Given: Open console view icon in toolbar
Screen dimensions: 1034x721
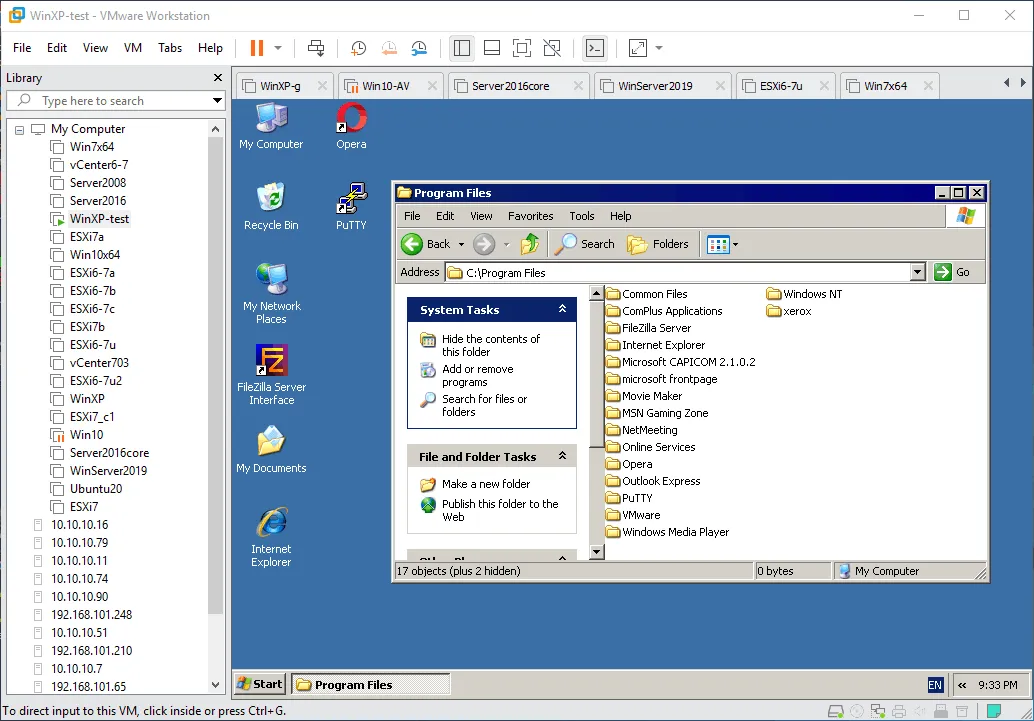Looking at the screenshot, I should click(x=595, y=48).
